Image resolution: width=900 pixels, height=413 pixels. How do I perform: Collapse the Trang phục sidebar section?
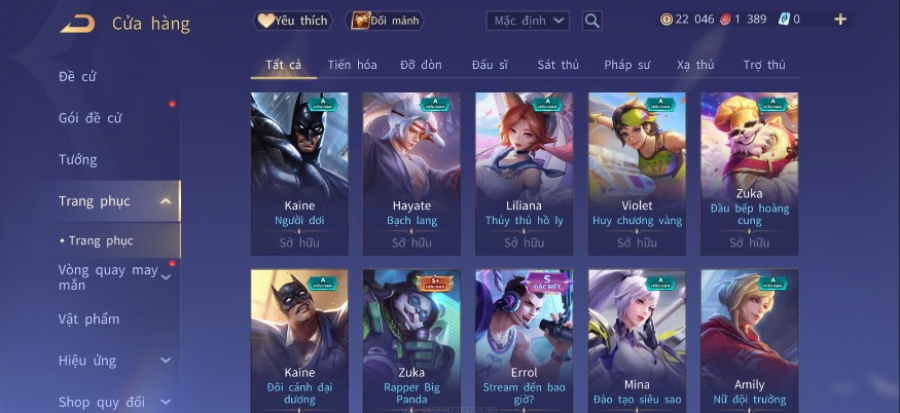click(x=165, y=201)
